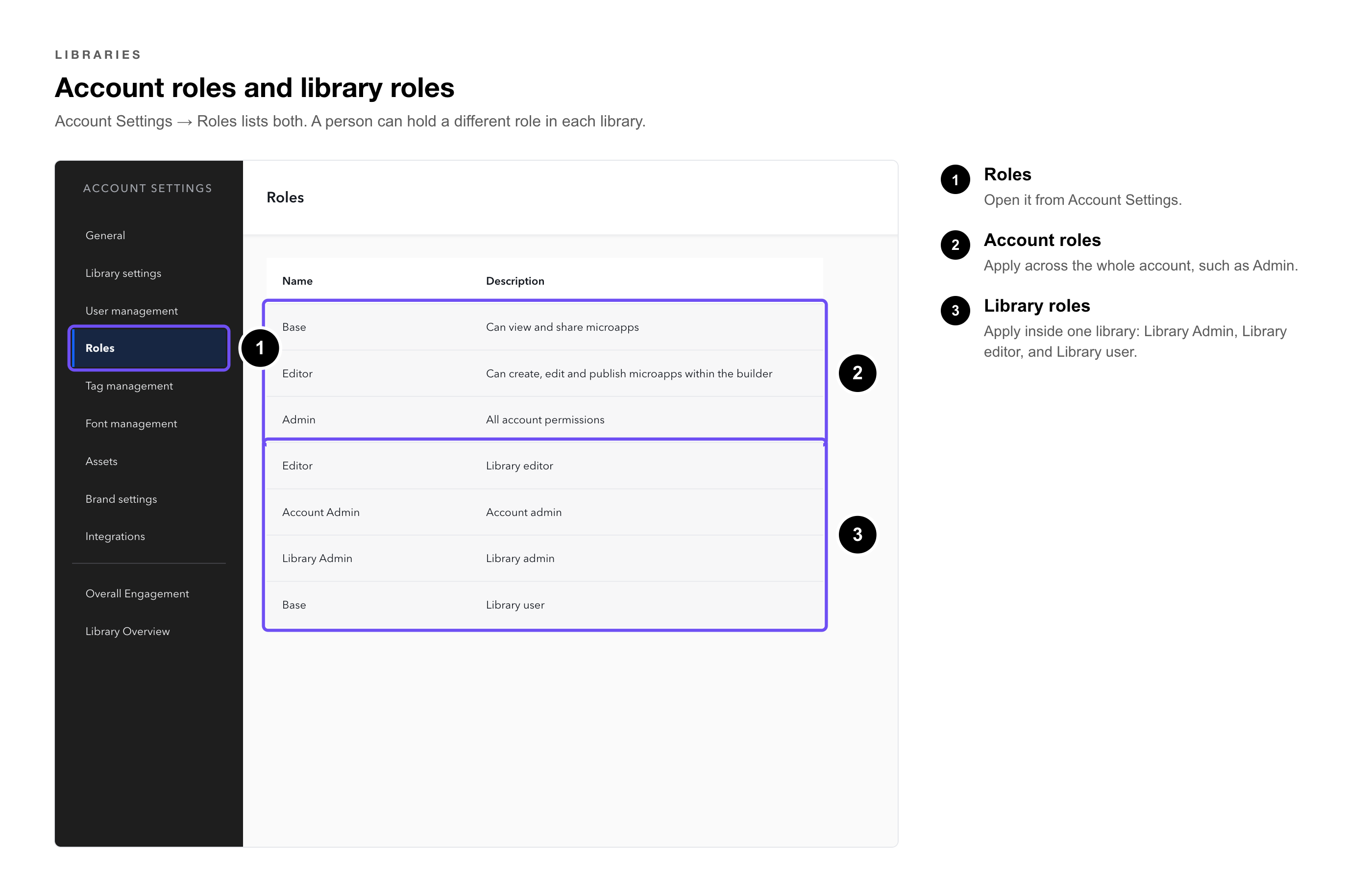Select the Admin role row
Viewport: 1372px width, 882px height.
point(544,420)
